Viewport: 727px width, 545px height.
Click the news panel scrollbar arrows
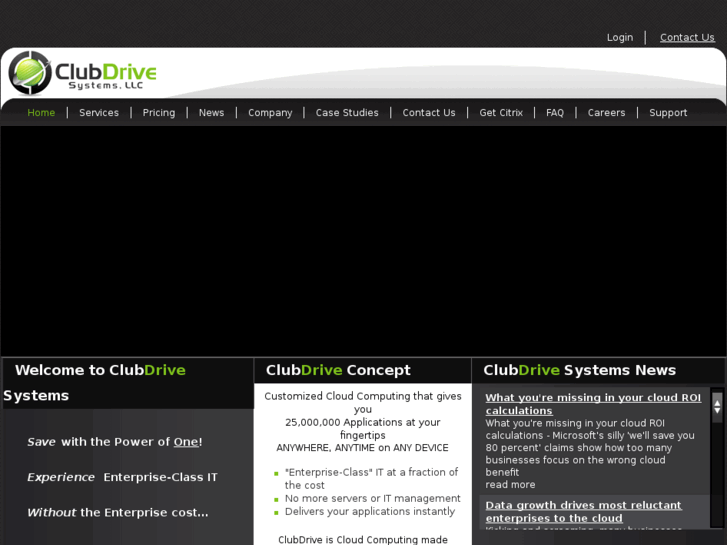tap(717, 407)
